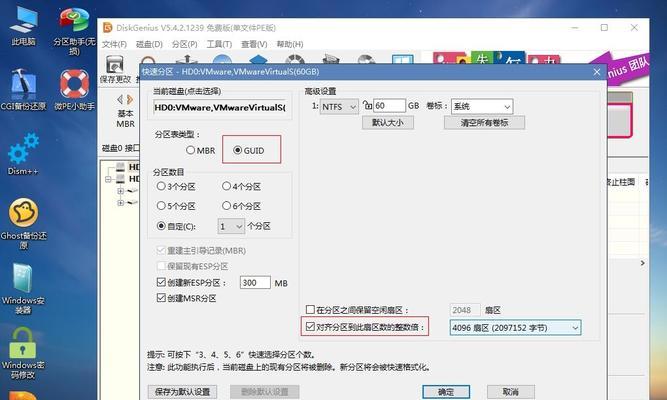This screenshot has width=667, height=400.
Task: Click 默认大小 button
Action: 388,123
